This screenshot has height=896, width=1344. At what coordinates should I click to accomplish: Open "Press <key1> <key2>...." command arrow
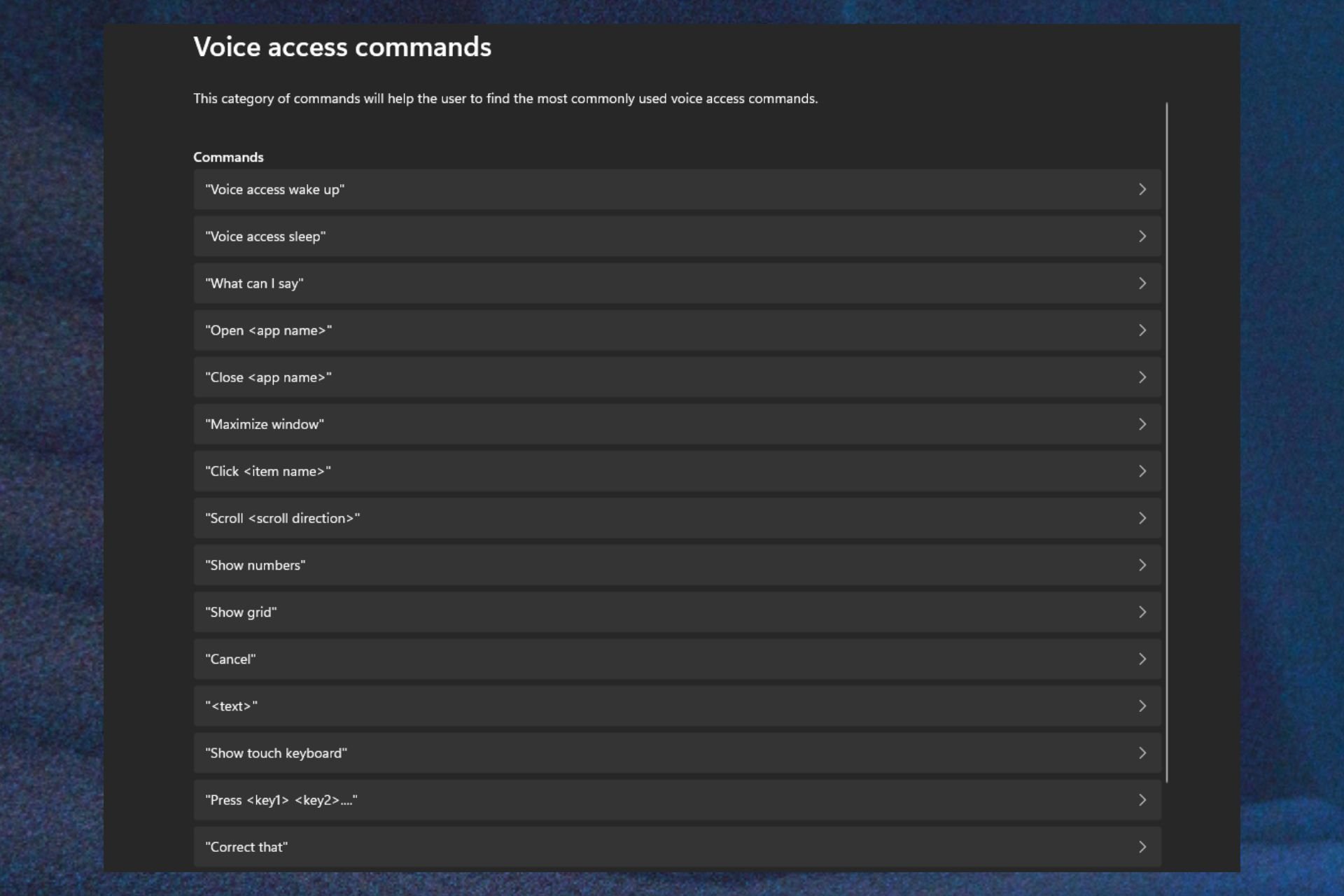1142,800
